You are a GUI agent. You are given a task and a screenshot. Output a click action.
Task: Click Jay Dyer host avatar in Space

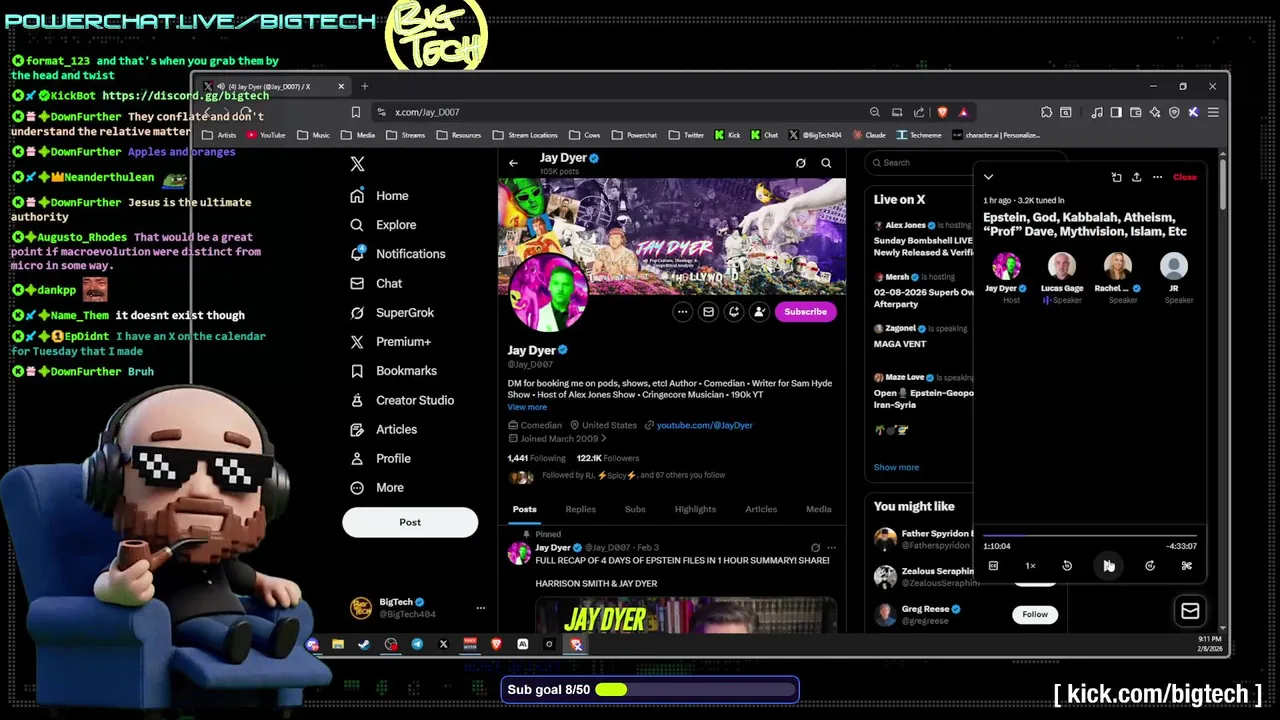(1006, 266)
